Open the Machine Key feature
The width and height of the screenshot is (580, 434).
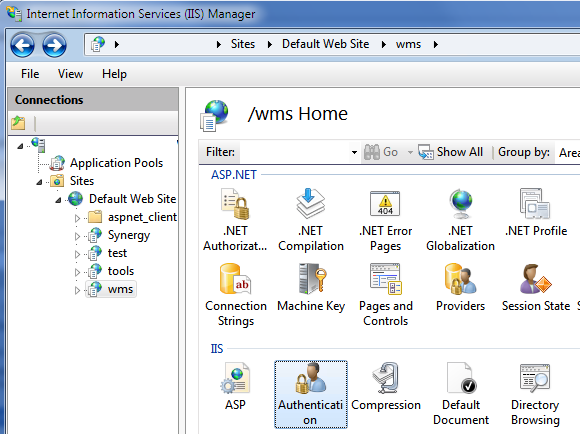click(x=311, y=288)
